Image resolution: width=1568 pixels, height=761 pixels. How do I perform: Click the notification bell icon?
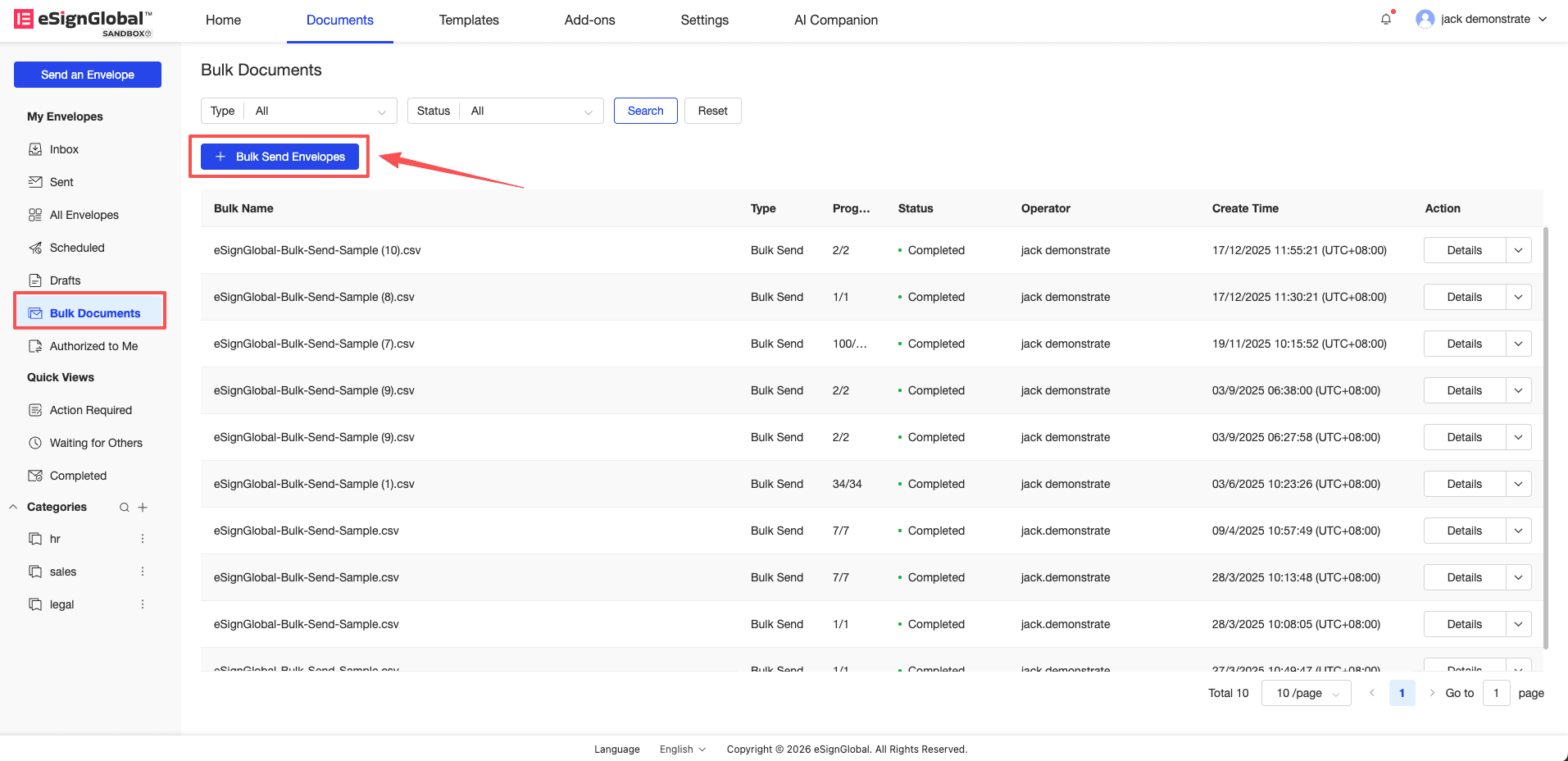click(1385, 19)
